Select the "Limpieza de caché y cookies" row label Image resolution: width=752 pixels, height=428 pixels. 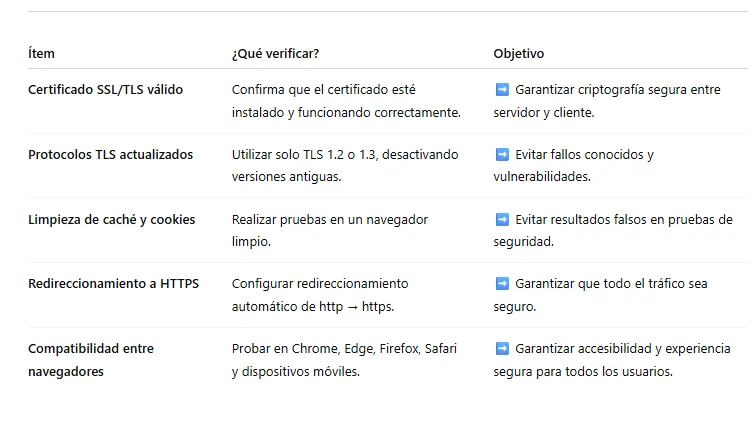click(x=111, y=220)
